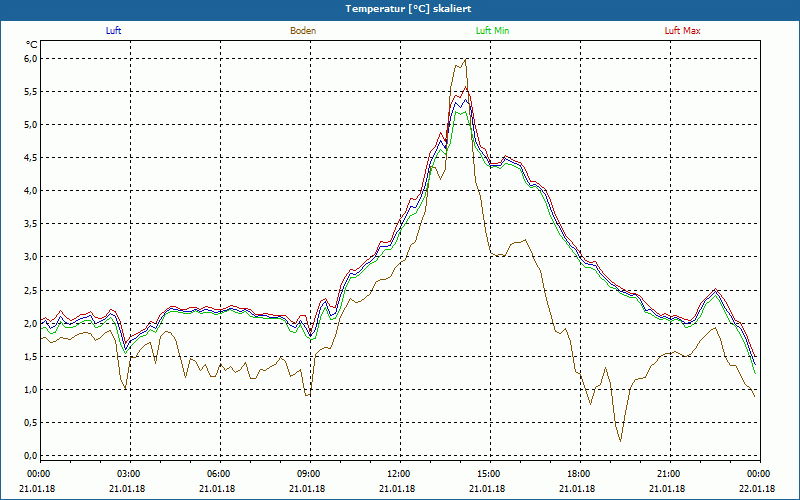The width and height of the screenshot is (800, 500).
Task: Select the red 'Luft Max' legend label
Action: point(683,31)
